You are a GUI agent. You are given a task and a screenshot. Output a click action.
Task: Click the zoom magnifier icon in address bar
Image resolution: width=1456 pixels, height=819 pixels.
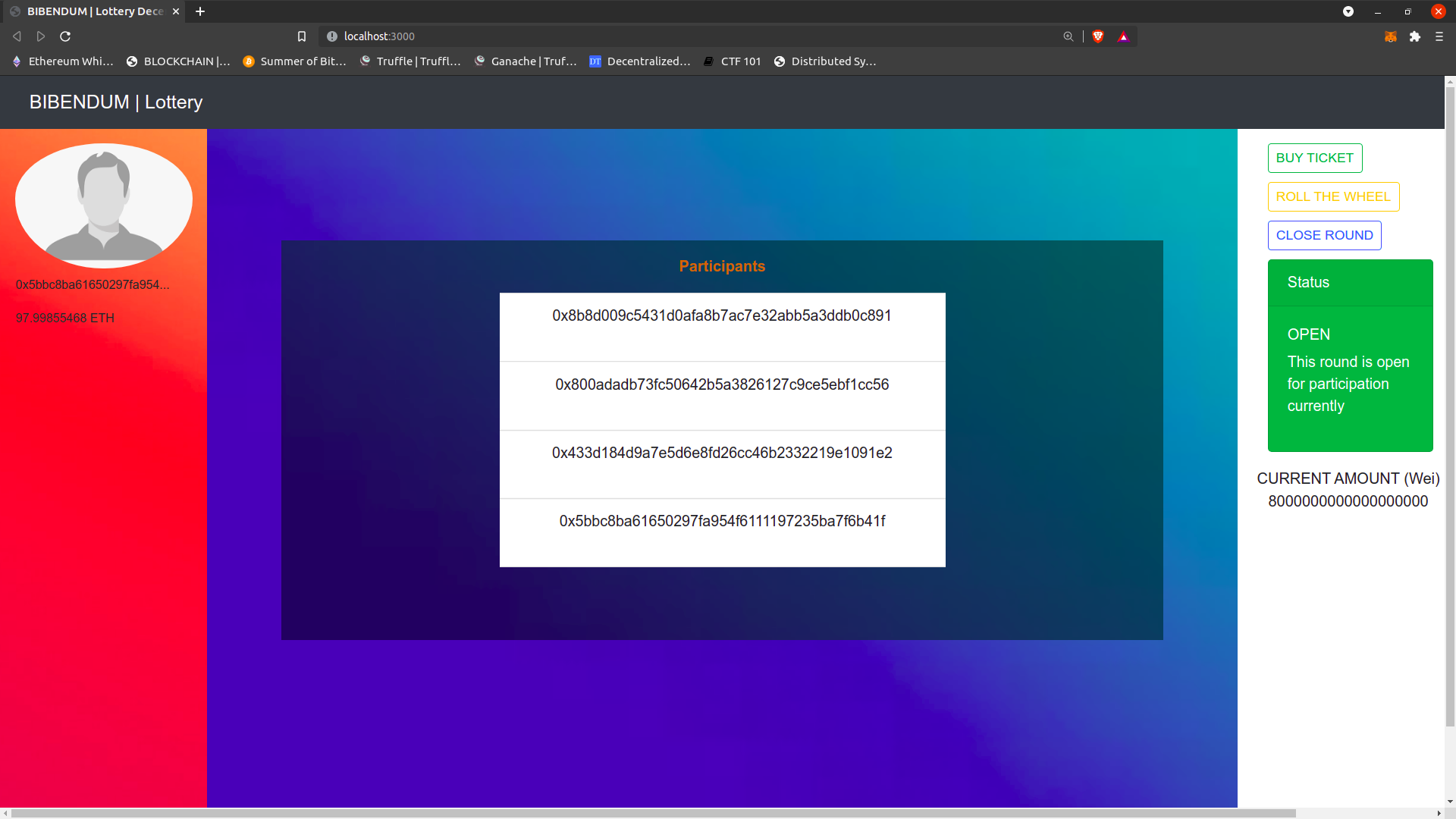click(1068, 36)
